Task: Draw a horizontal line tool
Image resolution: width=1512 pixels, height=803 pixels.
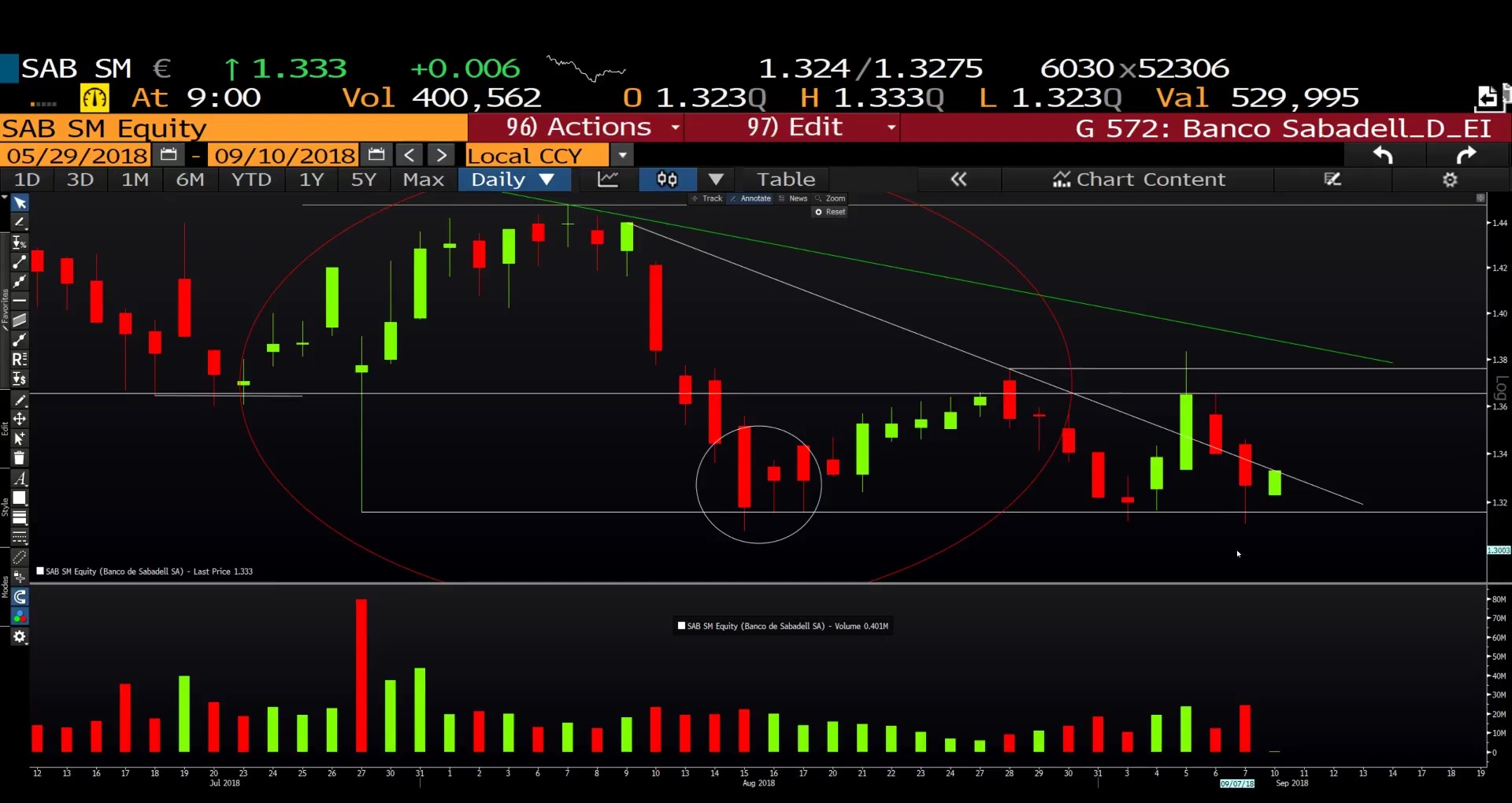Action: [x=20, y=301]
